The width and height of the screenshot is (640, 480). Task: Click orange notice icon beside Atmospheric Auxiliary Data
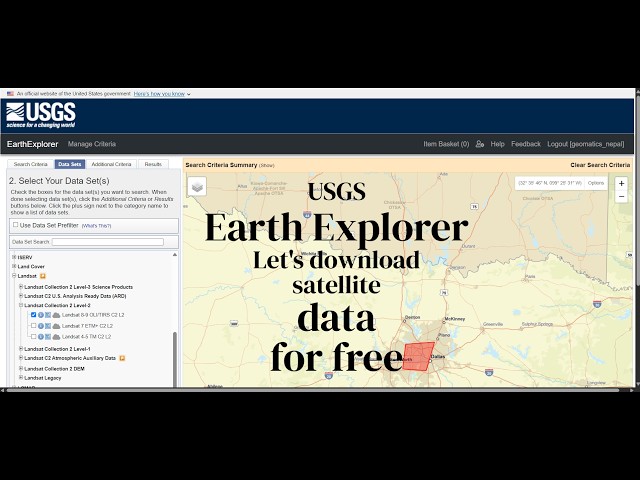tap(122, 358)
